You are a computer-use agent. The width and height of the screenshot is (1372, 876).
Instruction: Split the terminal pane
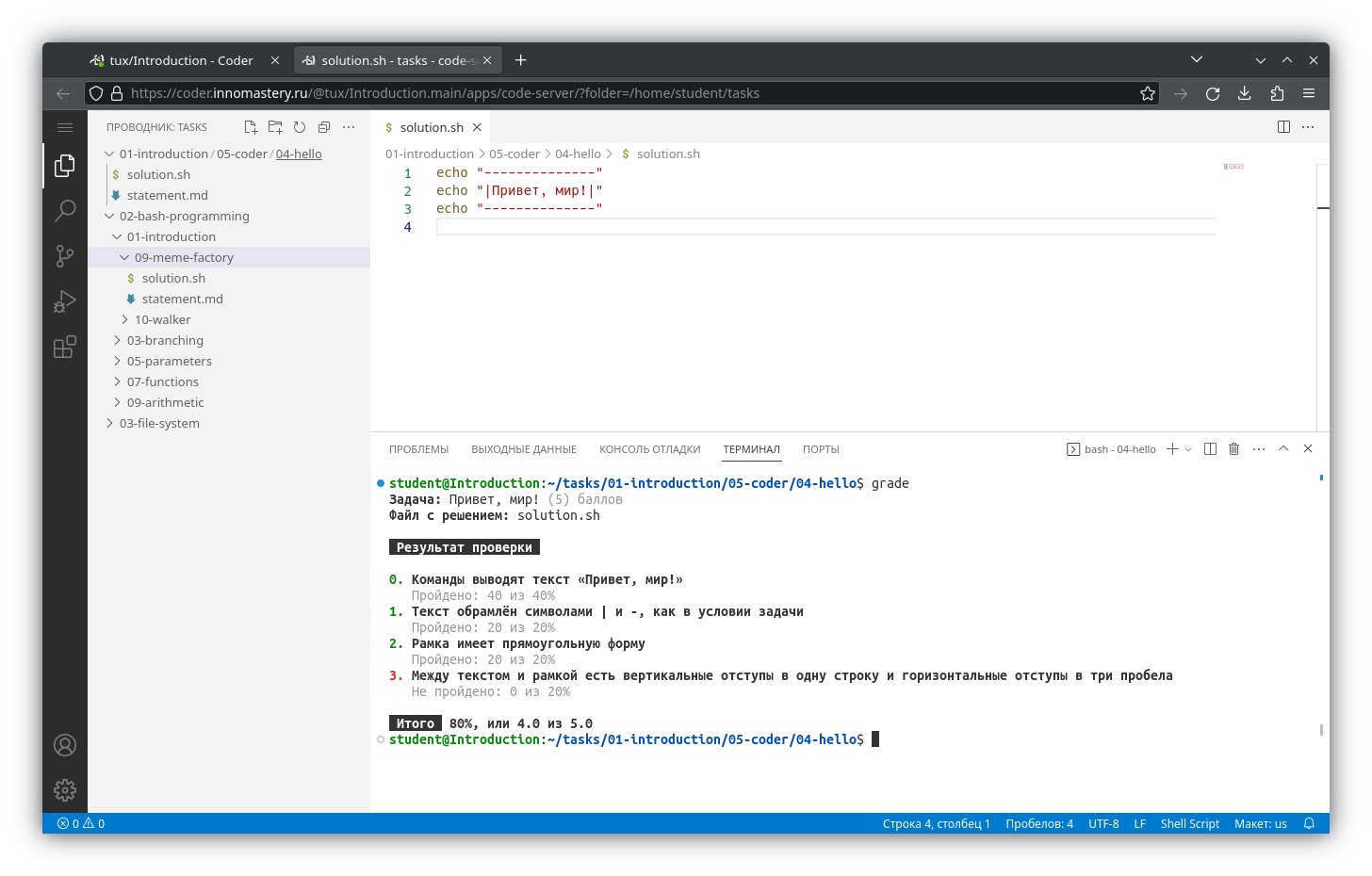1210,448
